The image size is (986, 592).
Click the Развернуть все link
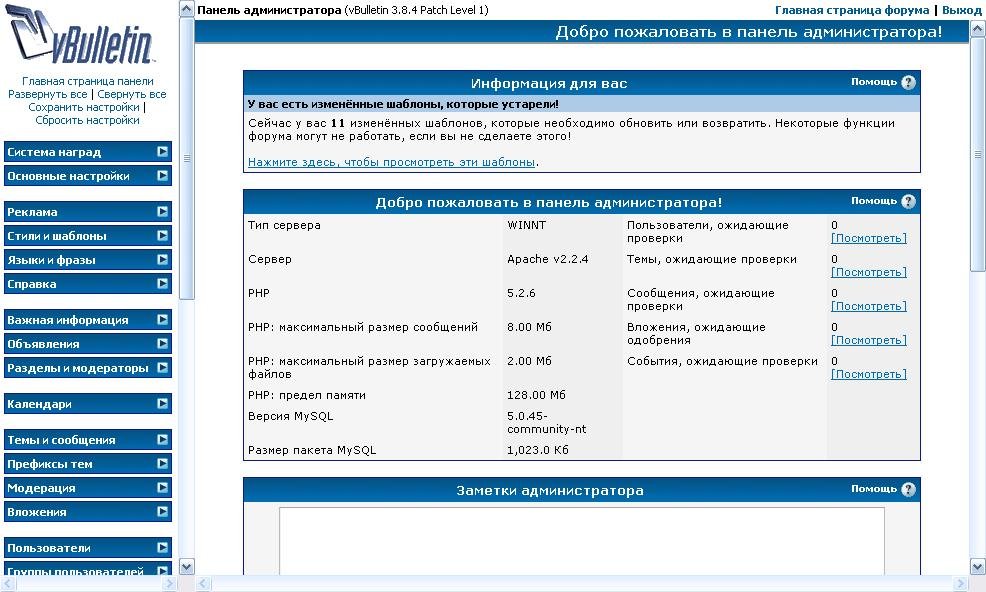pos(48,94)
